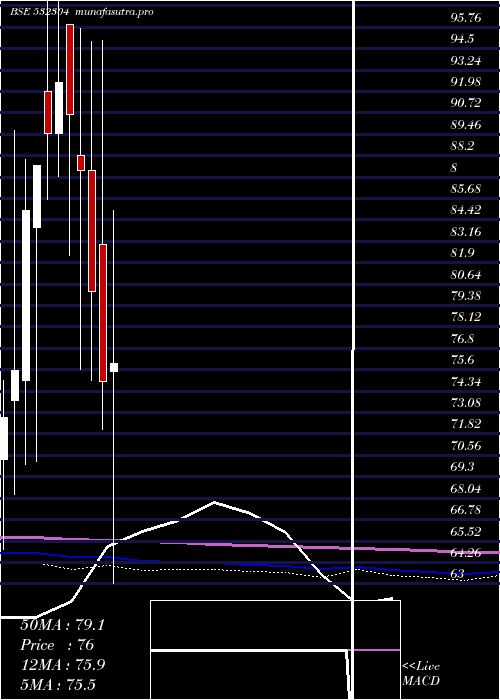Click the 75.6 price level label
Viewport: 500px width, 700px height.
[462, 360]
